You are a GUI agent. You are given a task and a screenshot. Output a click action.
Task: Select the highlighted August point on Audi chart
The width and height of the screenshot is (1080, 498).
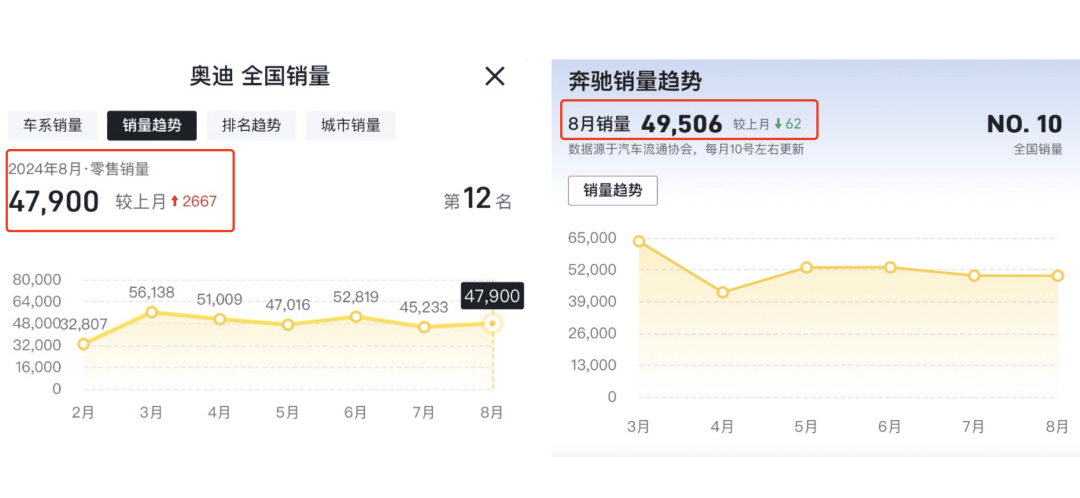(492, 324)
